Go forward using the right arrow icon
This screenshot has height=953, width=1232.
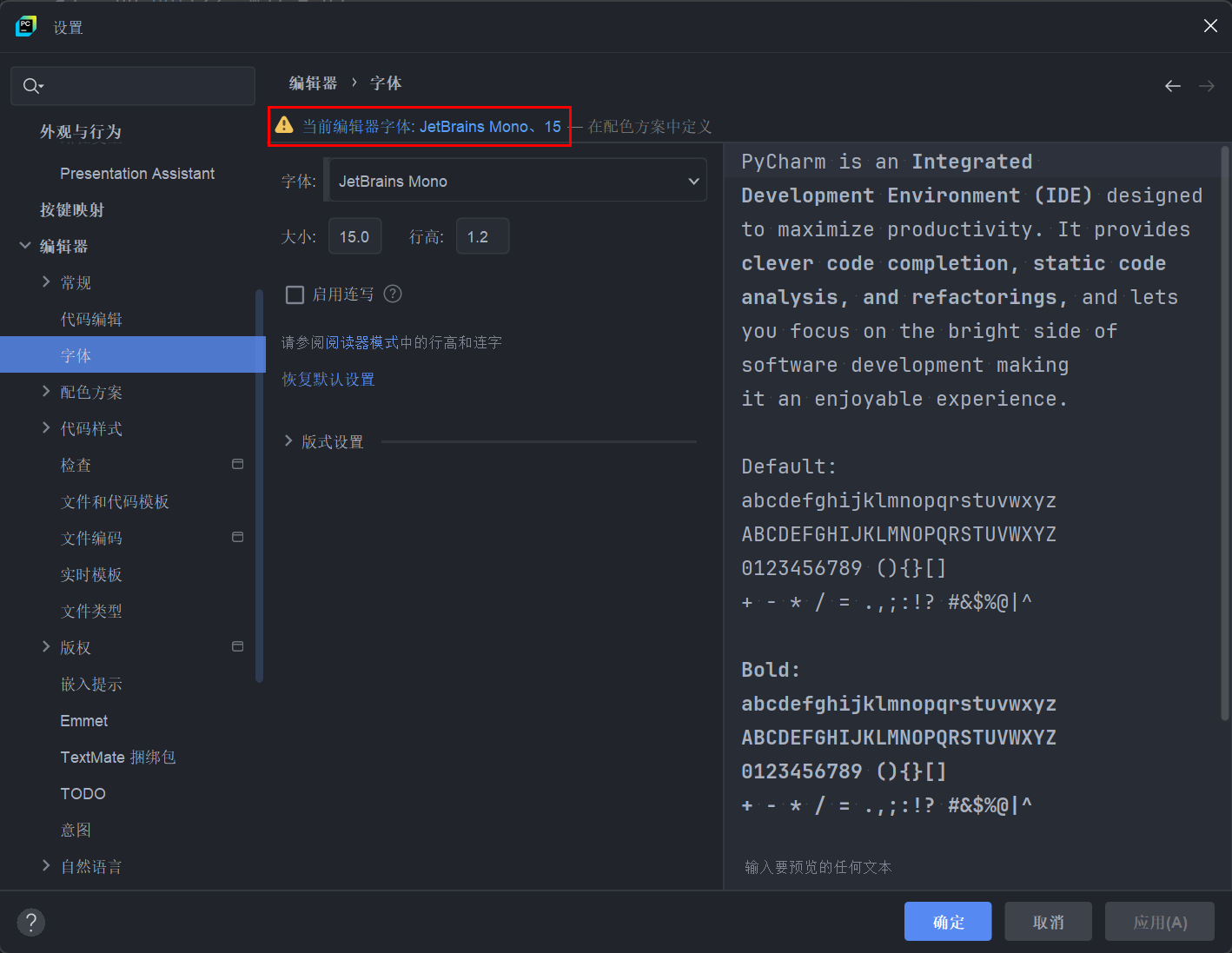[x=1207, y=86]
